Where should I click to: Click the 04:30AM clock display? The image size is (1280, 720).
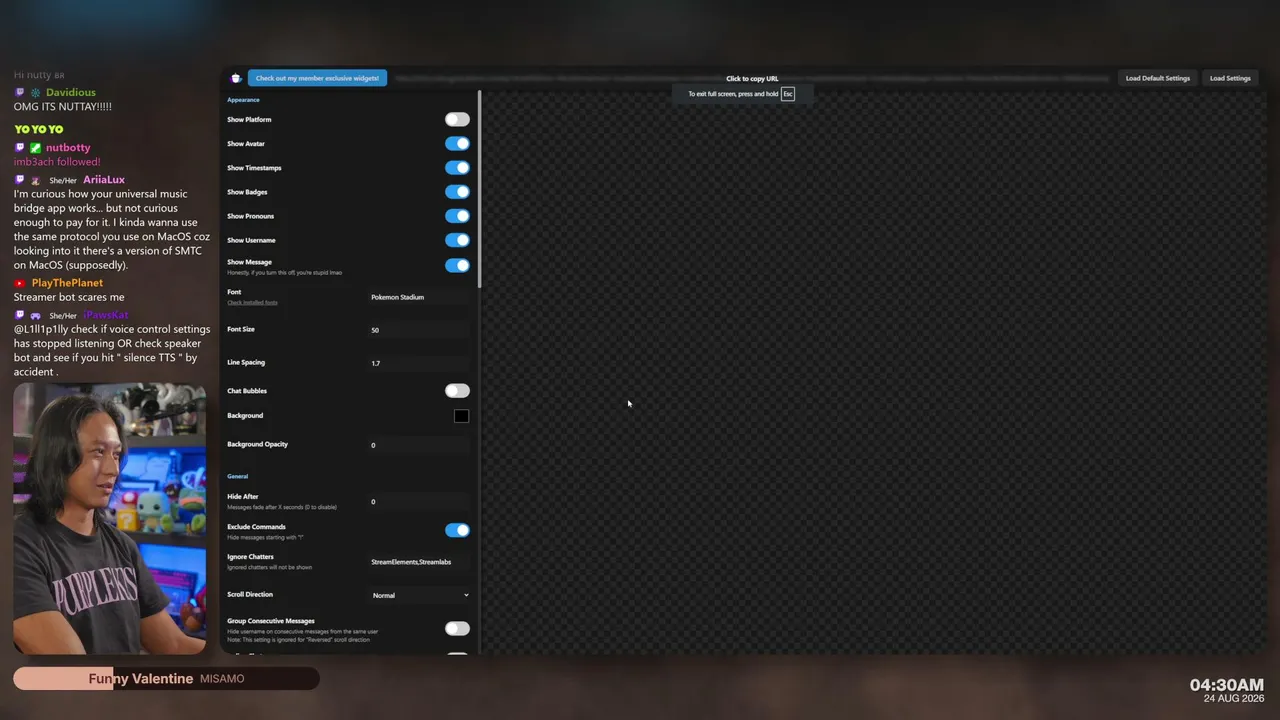tap(1227, 685)
